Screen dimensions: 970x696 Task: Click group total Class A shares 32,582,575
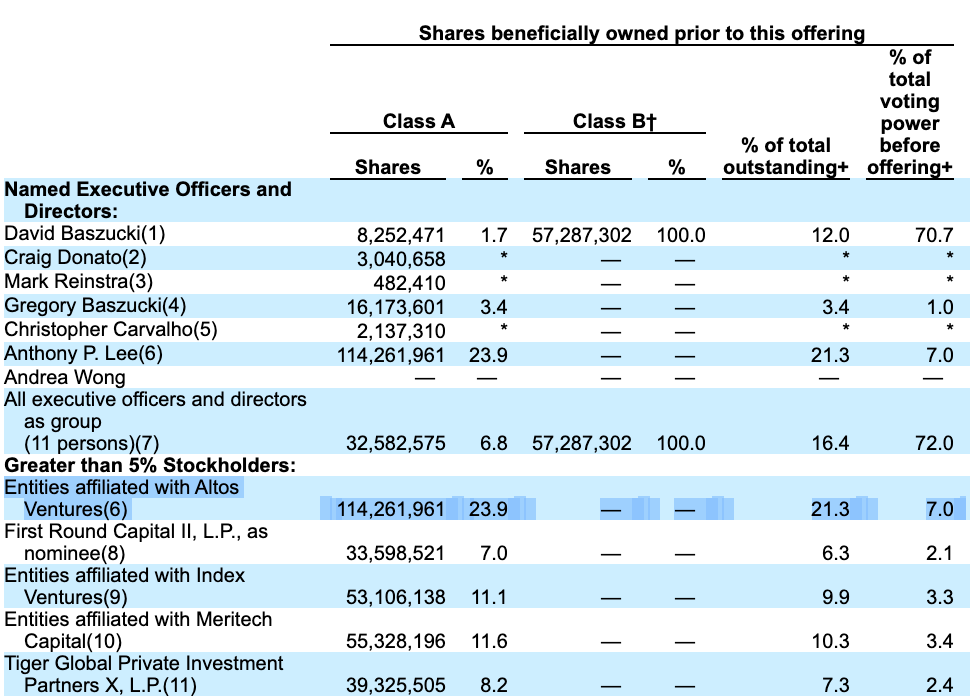[x=395, y=444]
